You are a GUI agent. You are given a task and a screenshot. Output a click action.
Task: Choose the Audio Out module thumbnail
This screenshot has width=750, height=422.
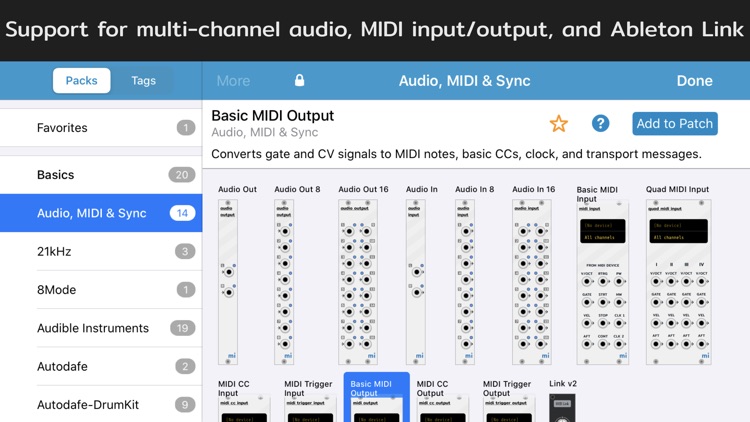click(x=228, y=282)
